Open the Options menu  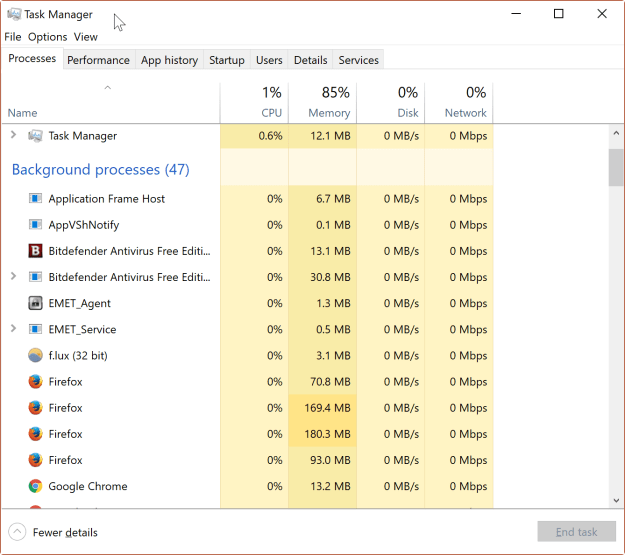(47, 37)
